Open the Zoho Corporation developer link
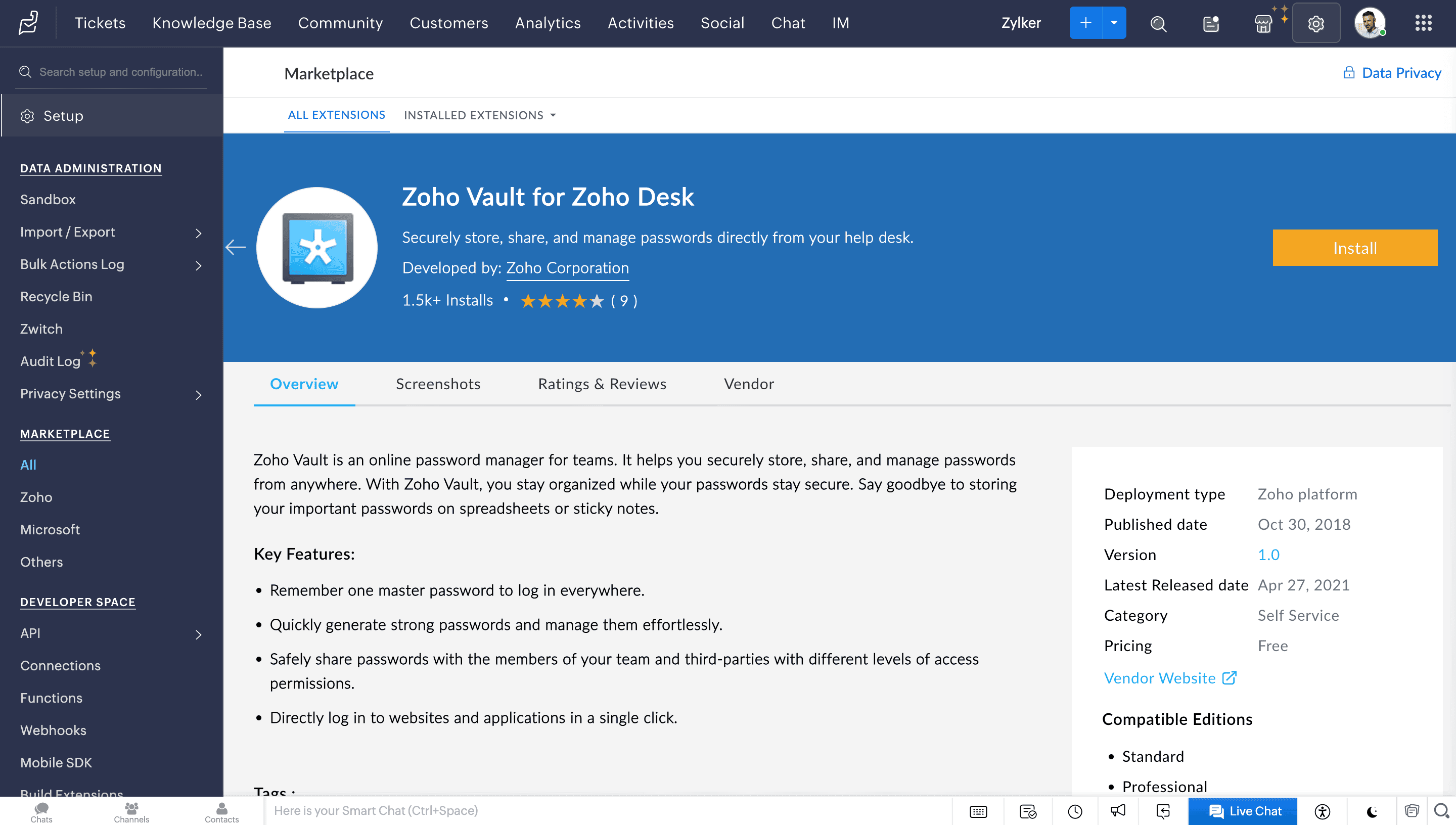Viewport: 1456px width, 825px height. (567, 267)
